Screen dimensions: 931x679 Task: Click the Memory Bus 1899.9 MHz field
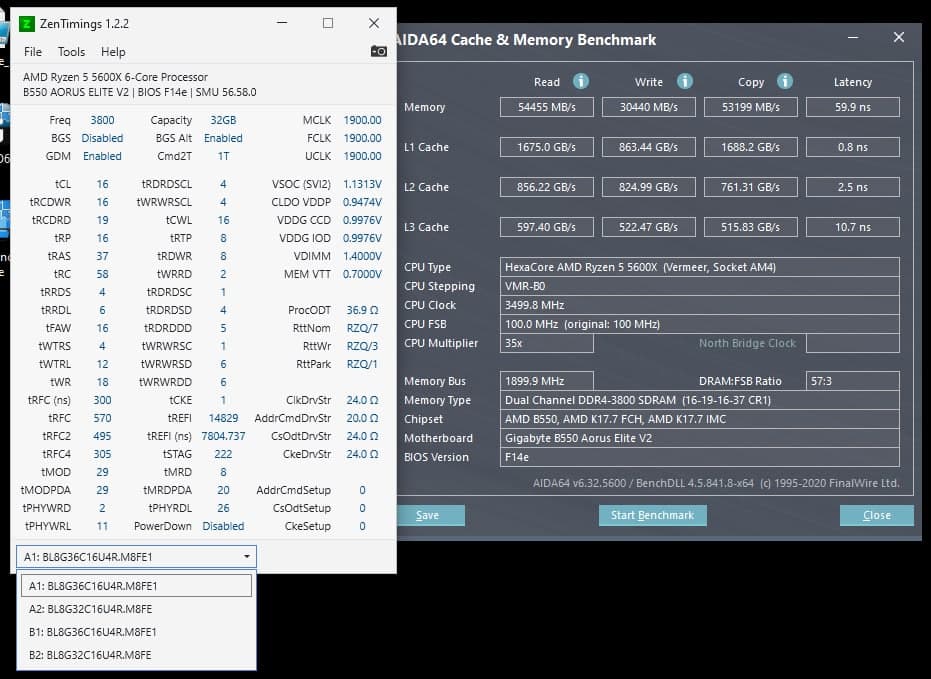(x=547, y=381)
